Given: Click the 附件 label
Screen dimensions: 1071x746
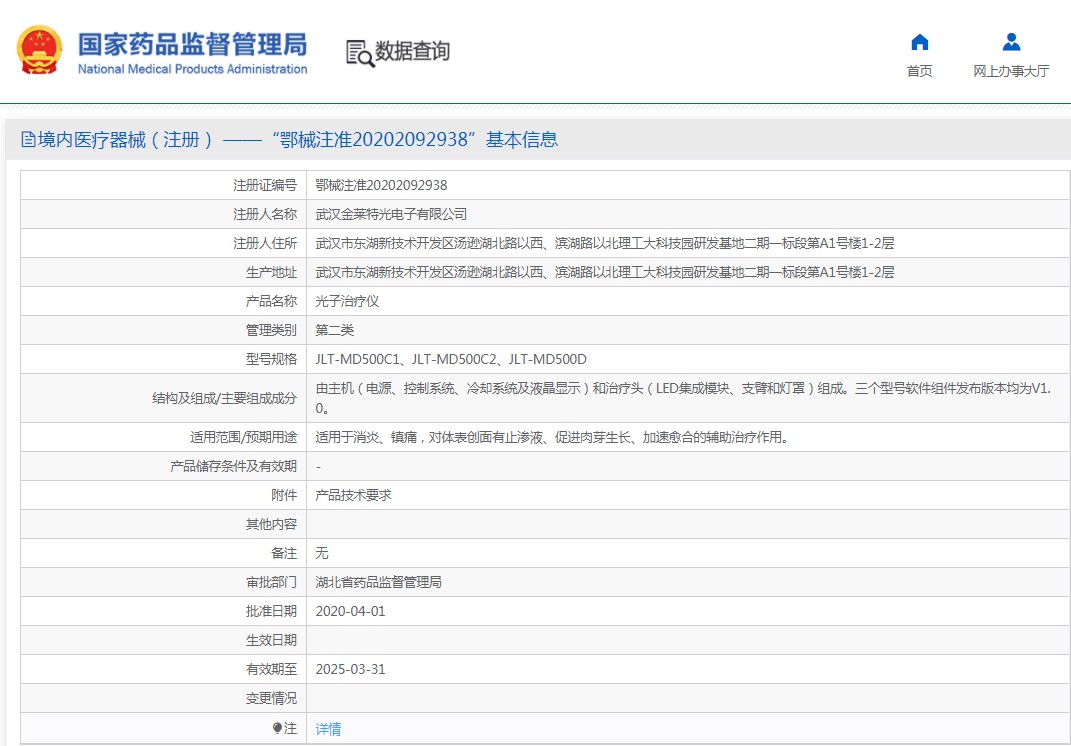Looking at the screenshot, I should point(284,495).
